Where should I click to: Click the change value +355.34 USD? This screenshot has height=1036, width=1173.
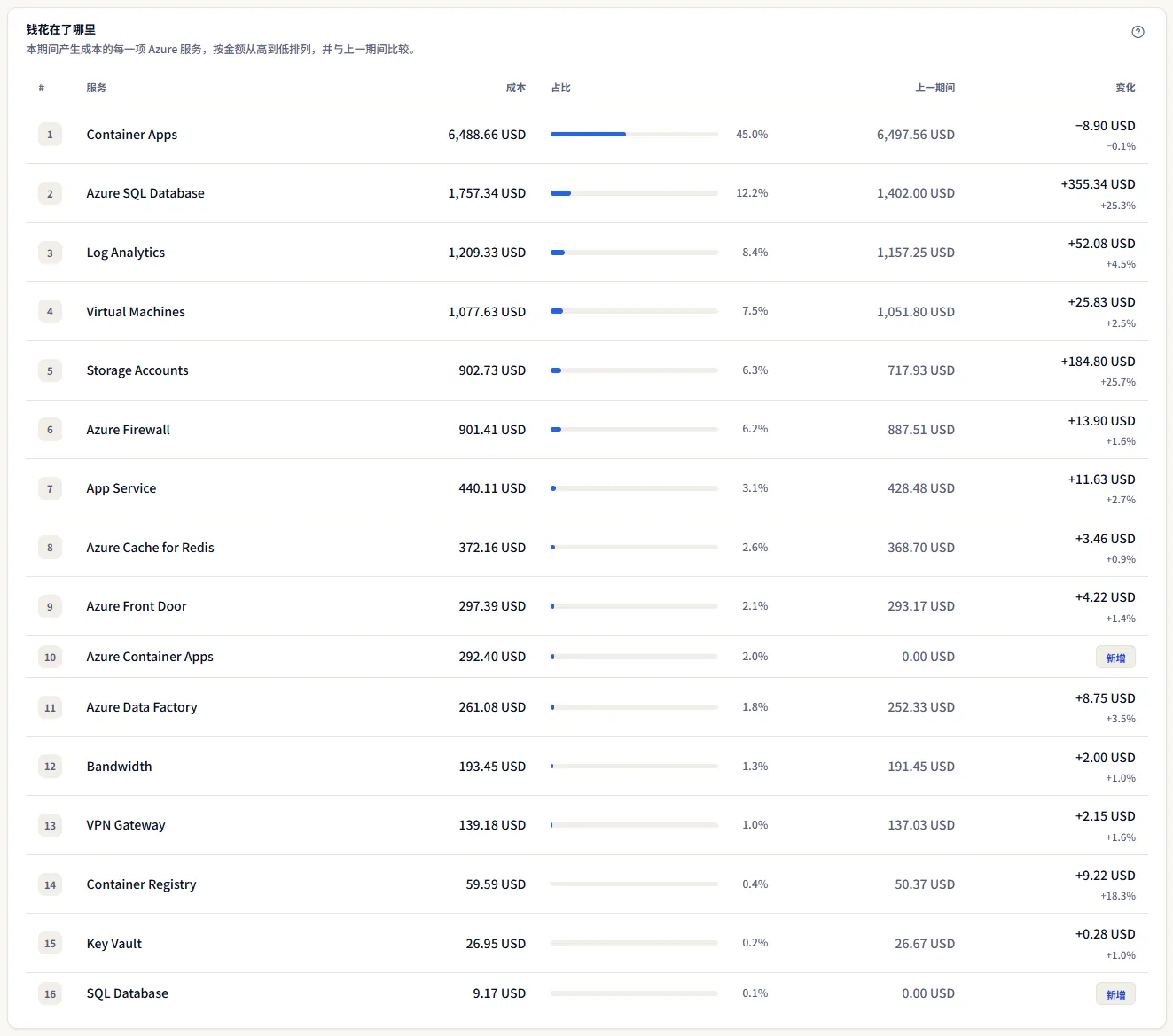pos(1098,184)
